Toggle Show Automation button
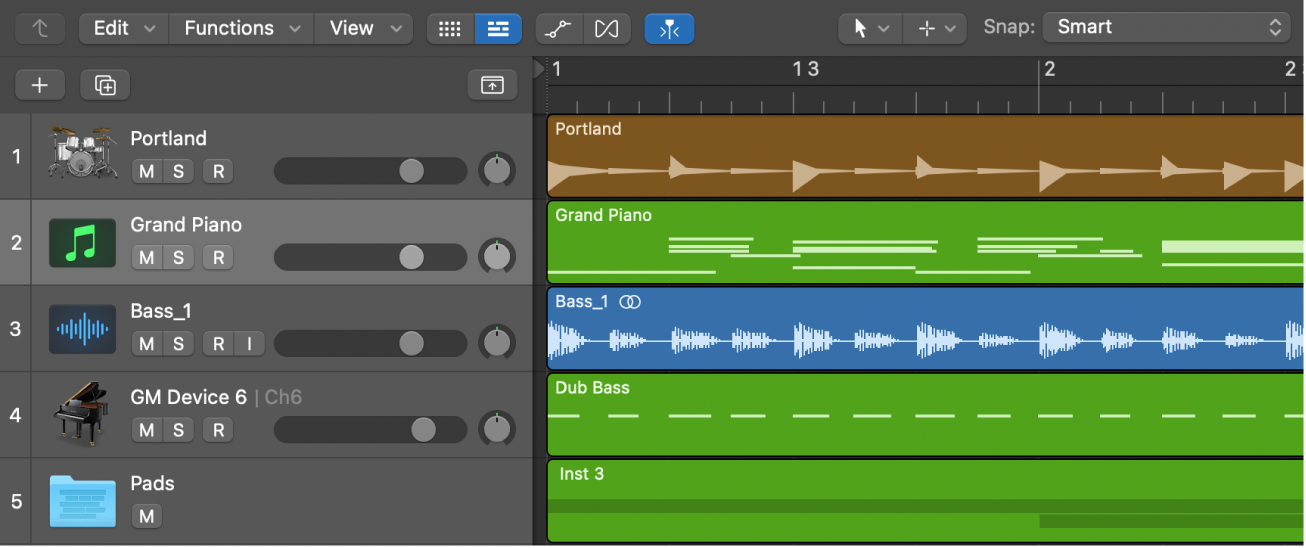 click(x=559, y=29)
